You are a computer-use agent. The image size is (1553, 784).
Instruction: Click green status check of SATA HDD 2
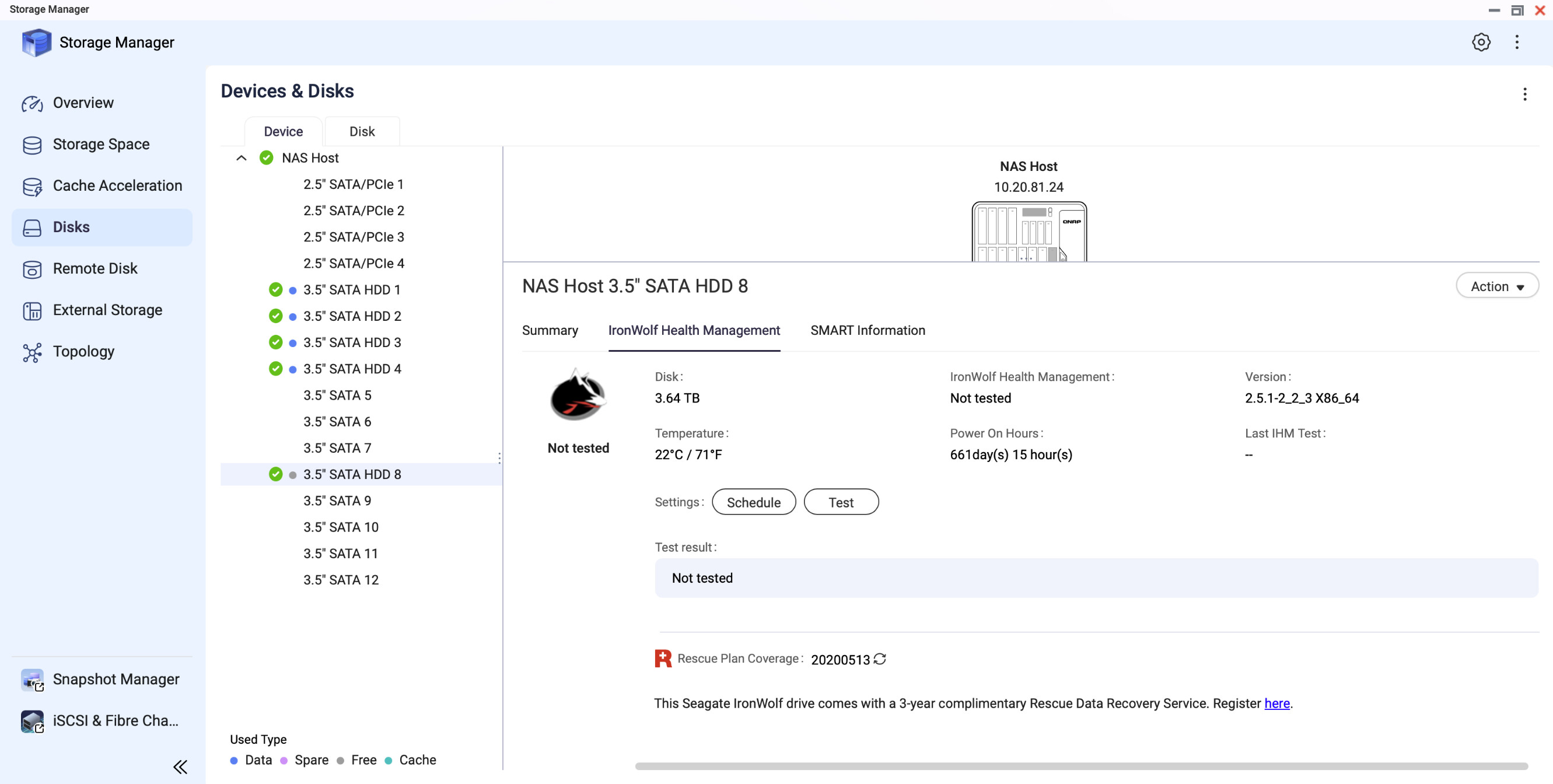275,316
